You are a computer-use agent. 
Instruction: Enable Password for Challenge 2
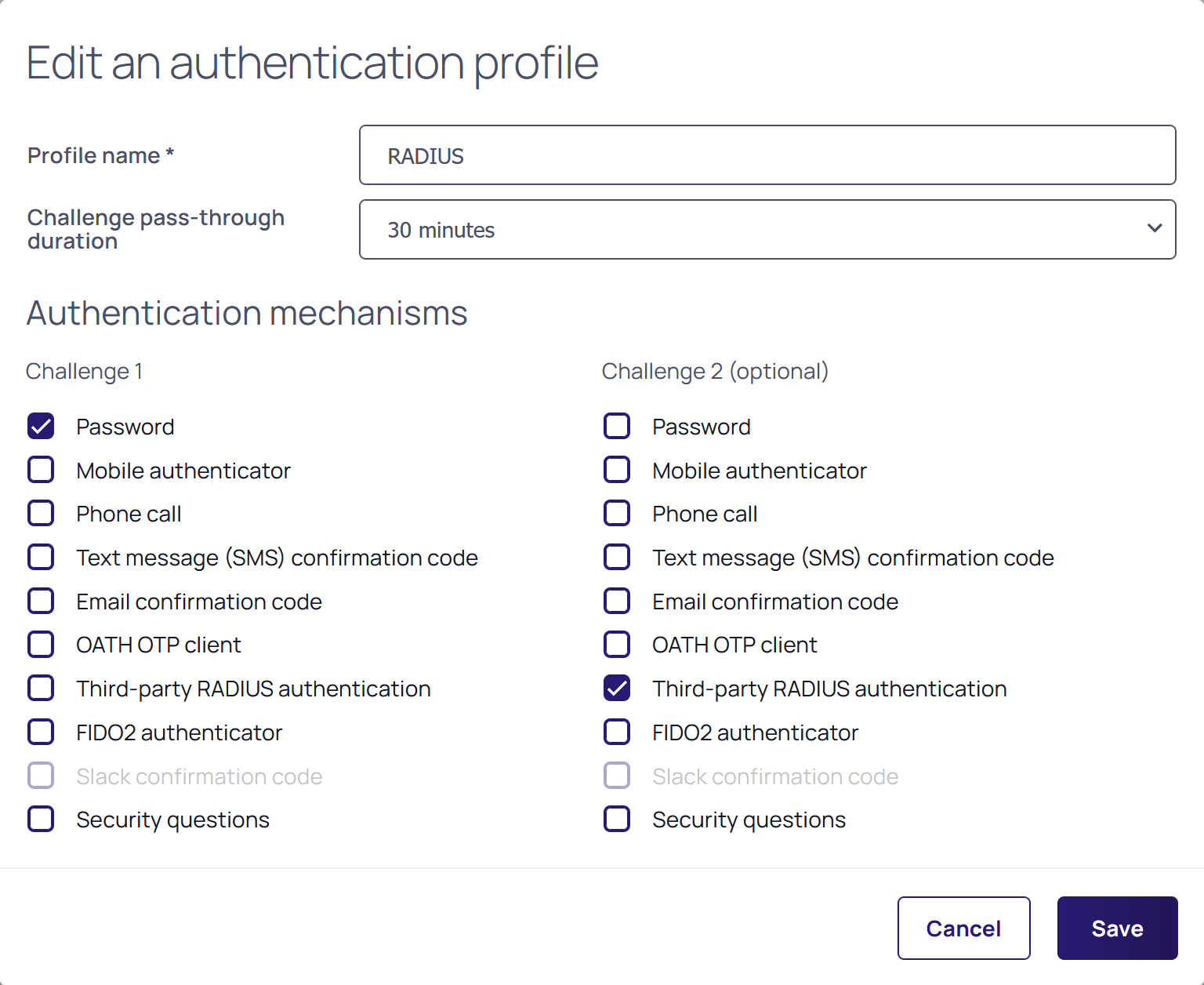[617, 426]
